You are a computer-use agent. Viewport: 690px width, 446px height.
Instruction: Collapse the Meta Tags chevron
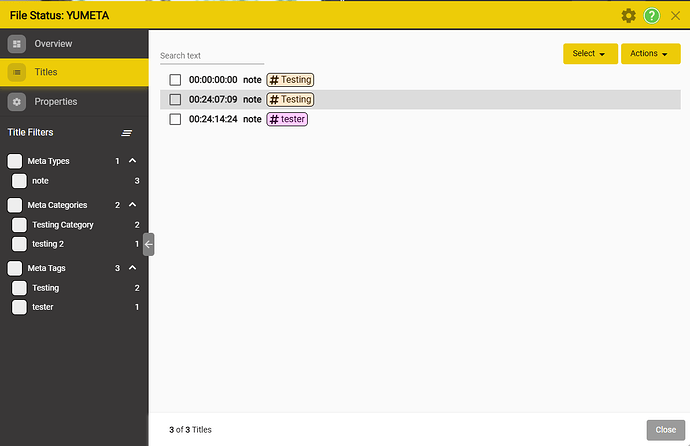[133, 268]
